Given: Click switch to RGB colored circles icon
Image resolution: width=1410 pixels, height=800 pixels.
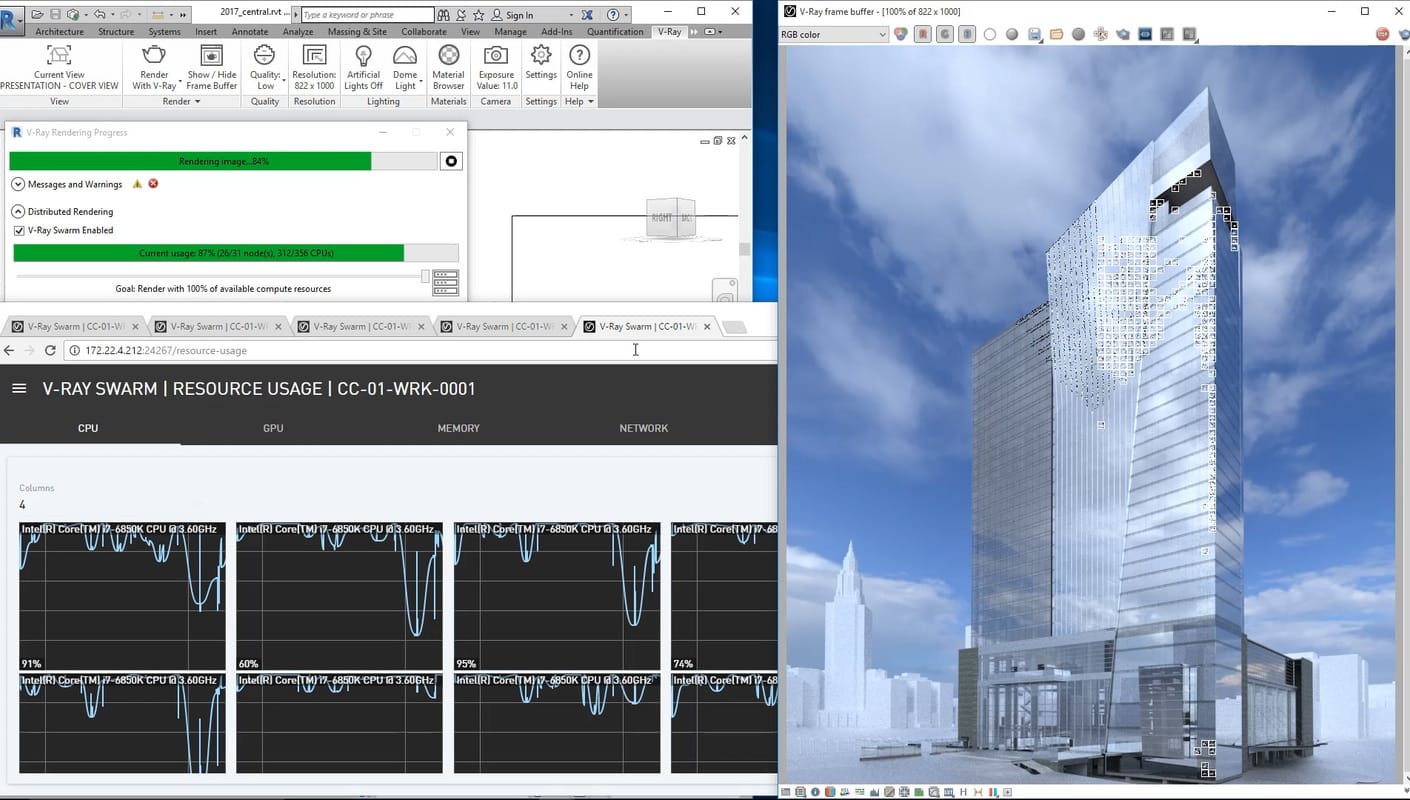Looking at the screenshot, I should pos(900,34).
